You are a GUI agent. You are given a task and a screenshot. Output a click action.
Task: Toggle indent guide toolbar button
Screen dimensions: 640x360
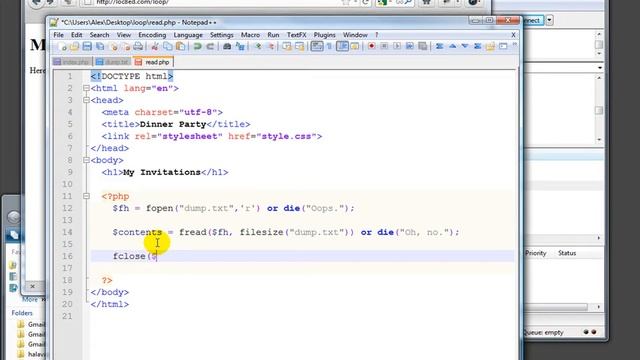342,47
